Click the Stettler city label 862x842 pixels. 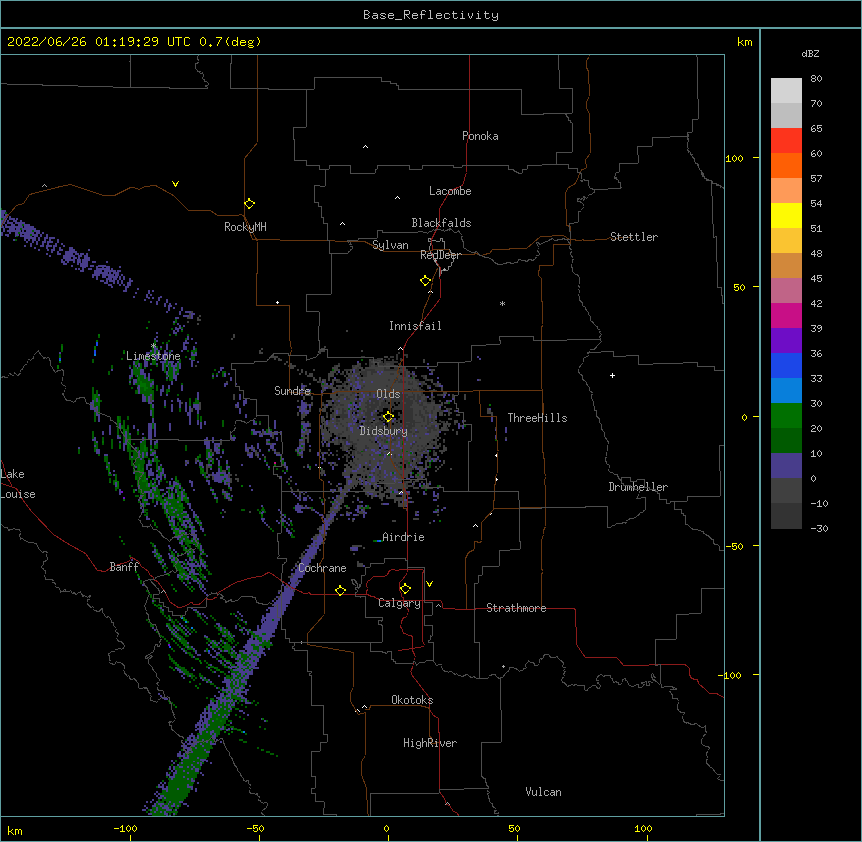[x=634, y=237]
